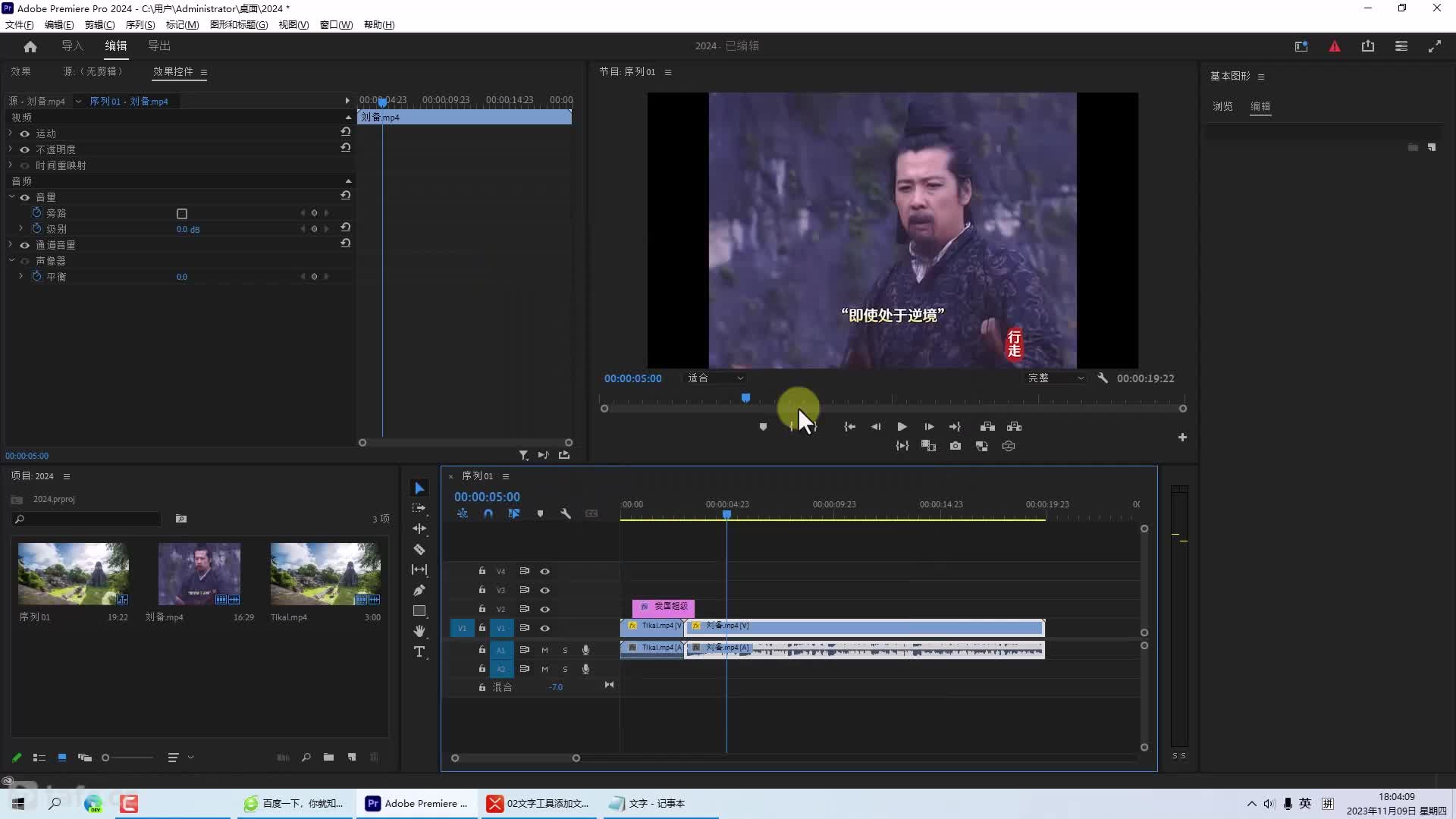Expand the 通道音量 effect
This screenshot has height=819, width=1456.
[11, 244]
